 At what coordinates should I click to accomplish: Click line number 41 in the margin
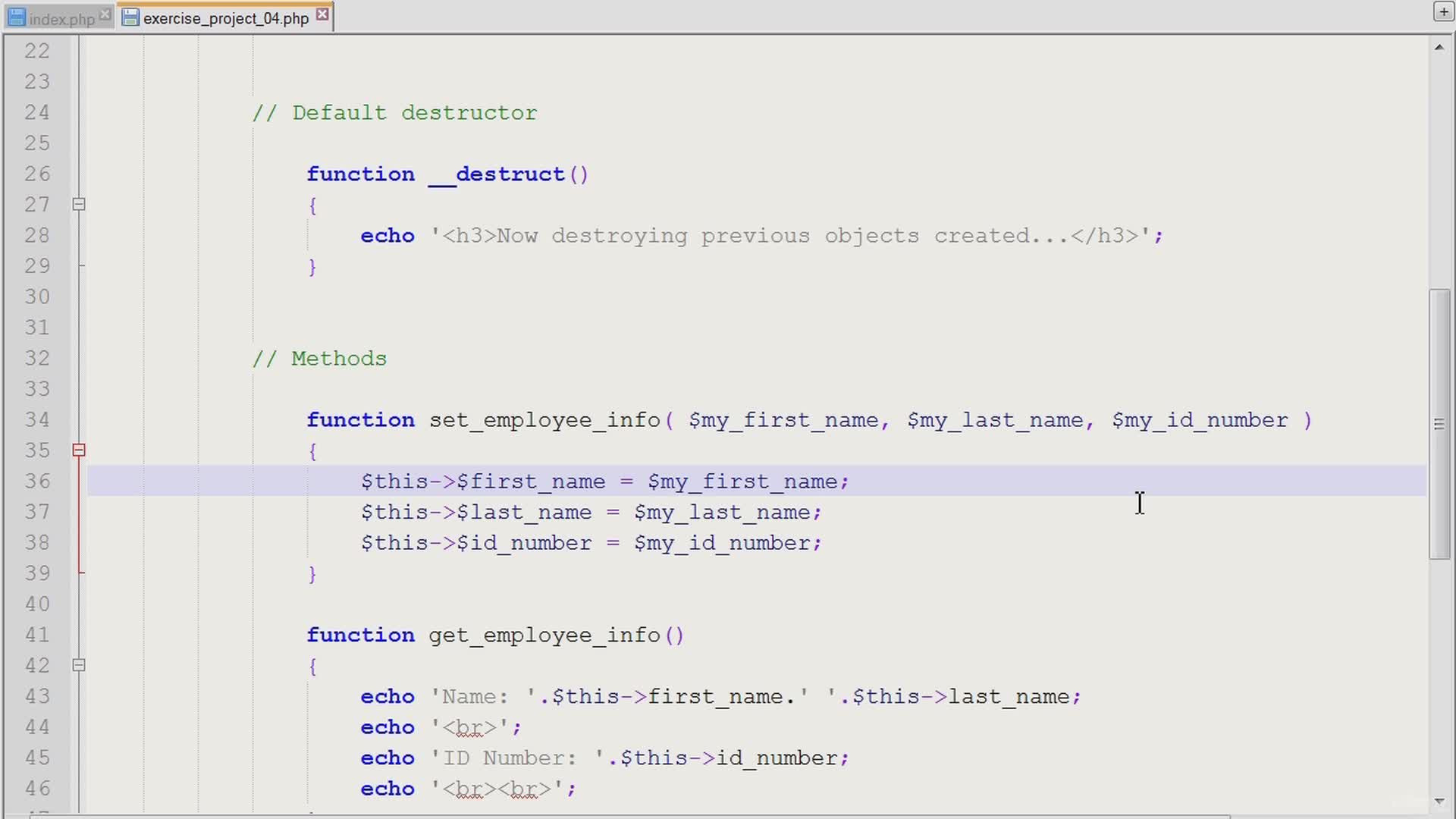point(36,635)
